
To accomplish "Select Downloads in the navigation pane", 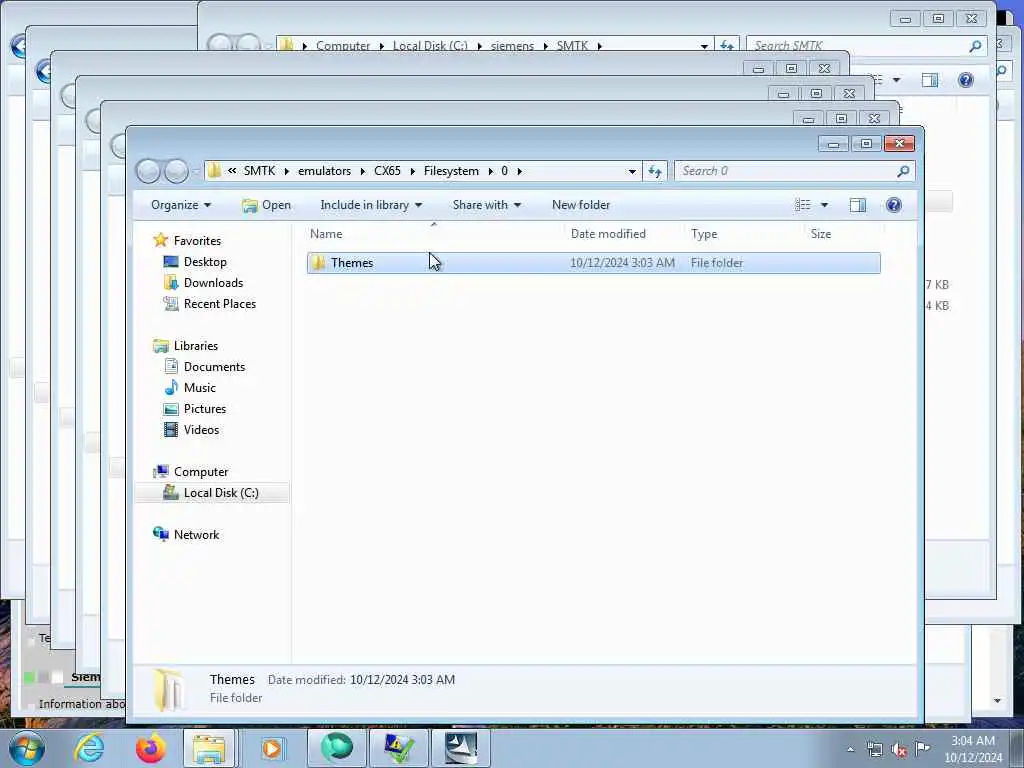I will click(x=214, y=283).
